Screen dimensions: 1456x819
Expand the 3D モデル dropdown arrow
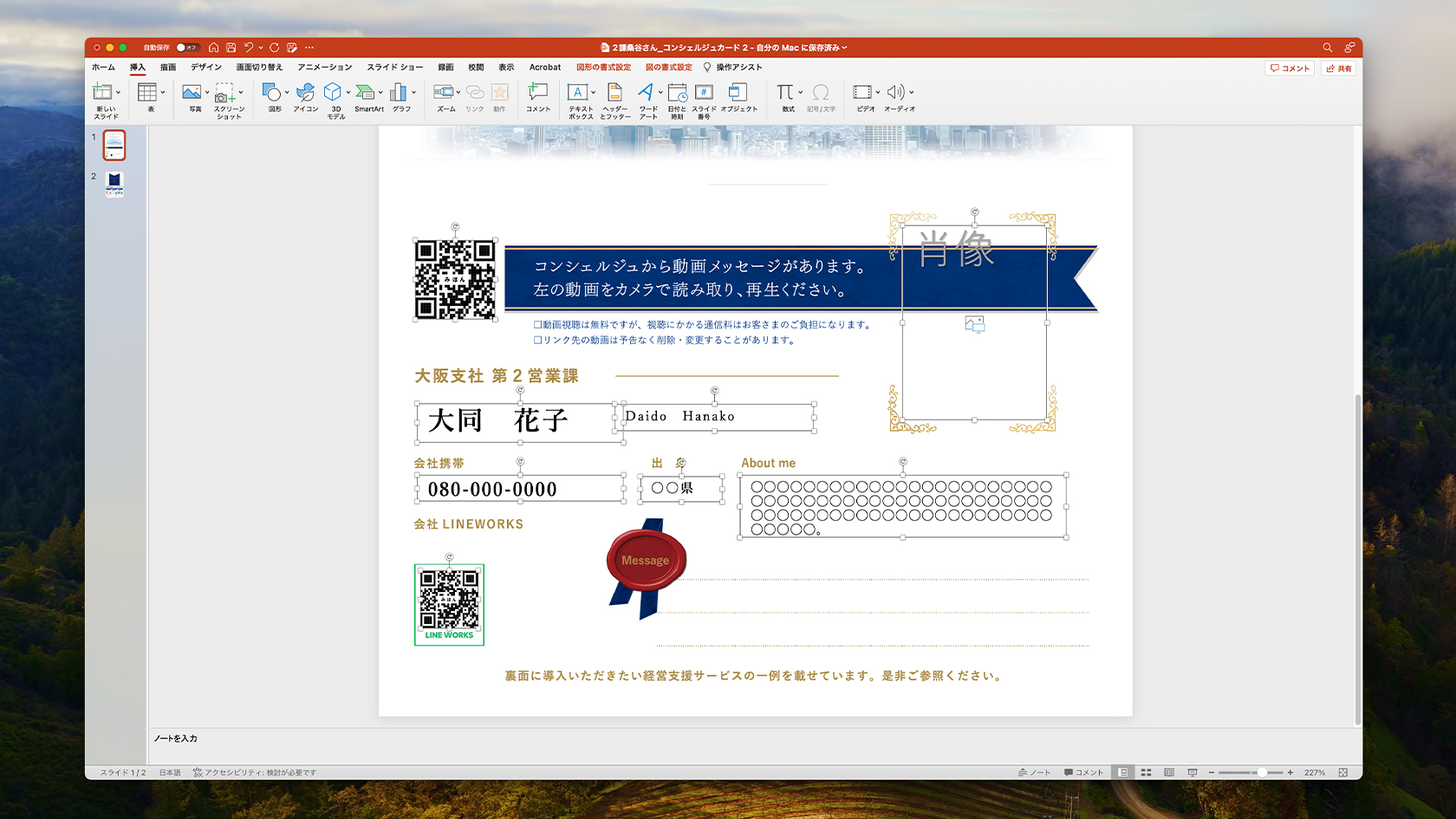348,93
